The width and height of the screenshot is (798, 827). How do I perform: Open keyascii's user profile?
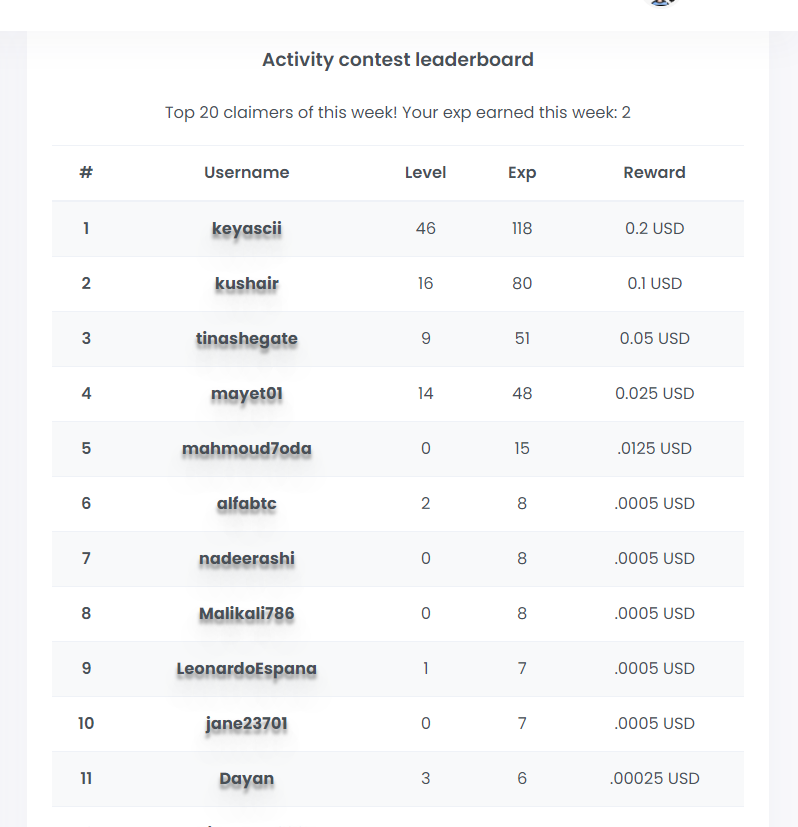(x=247, y=228)
